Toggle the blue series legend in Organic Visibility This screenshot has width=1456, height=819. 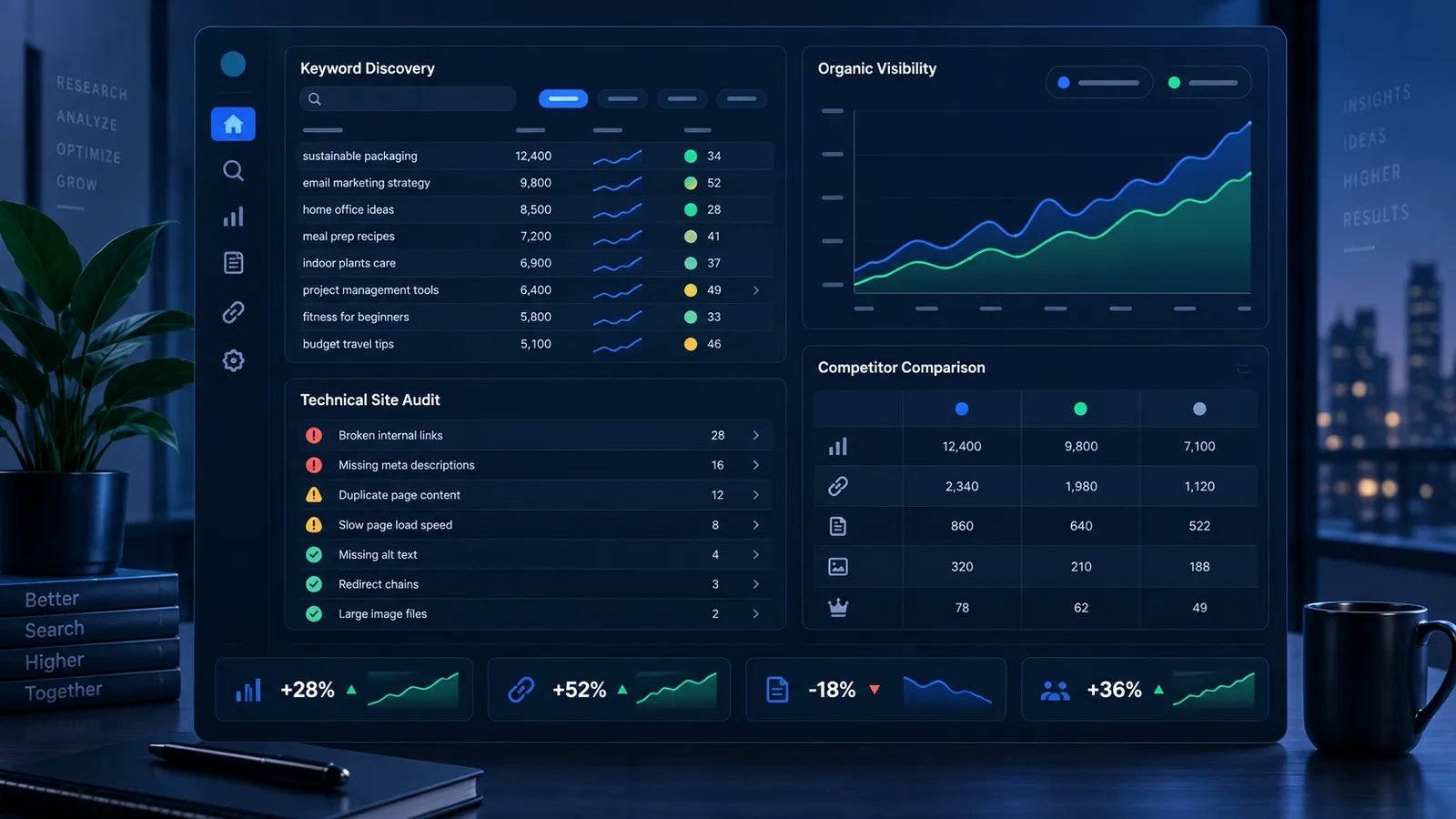tap(1099, 83)
